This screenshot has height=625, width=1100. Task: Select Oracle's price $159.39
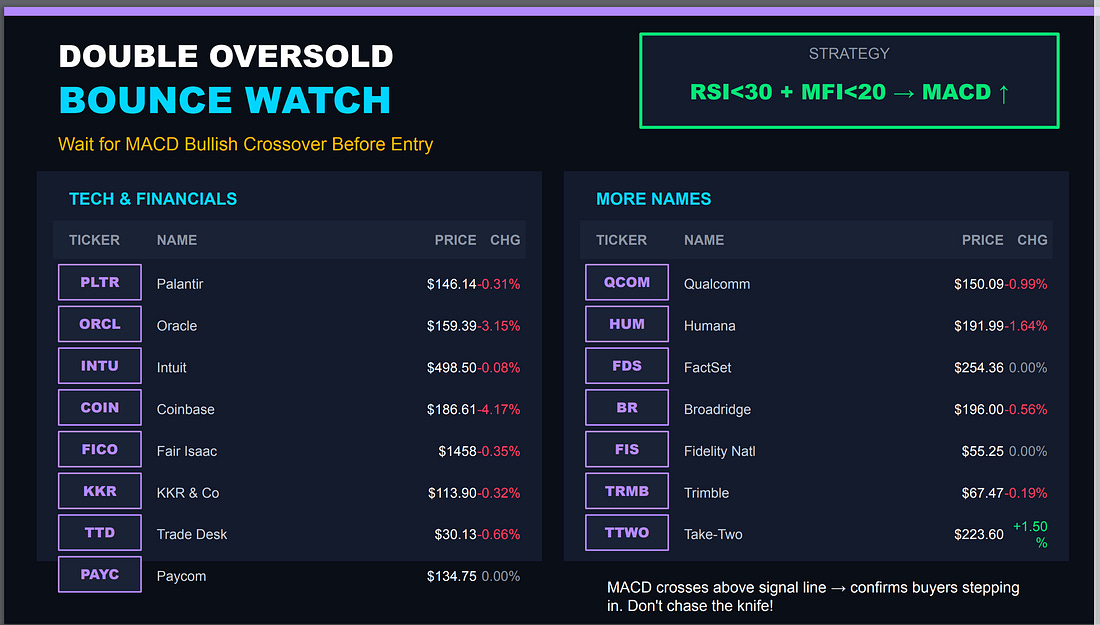pos(452,325)
